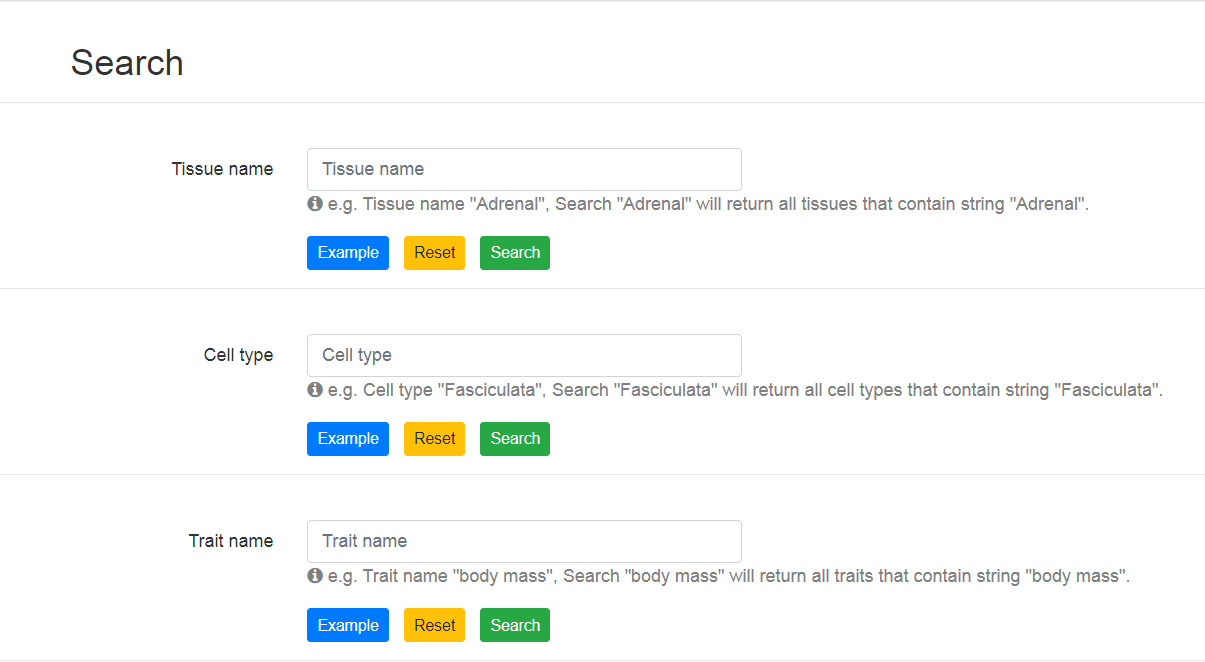Load the Example for Tissue name
The image size is (1205, 662).
tap(348, 253)
